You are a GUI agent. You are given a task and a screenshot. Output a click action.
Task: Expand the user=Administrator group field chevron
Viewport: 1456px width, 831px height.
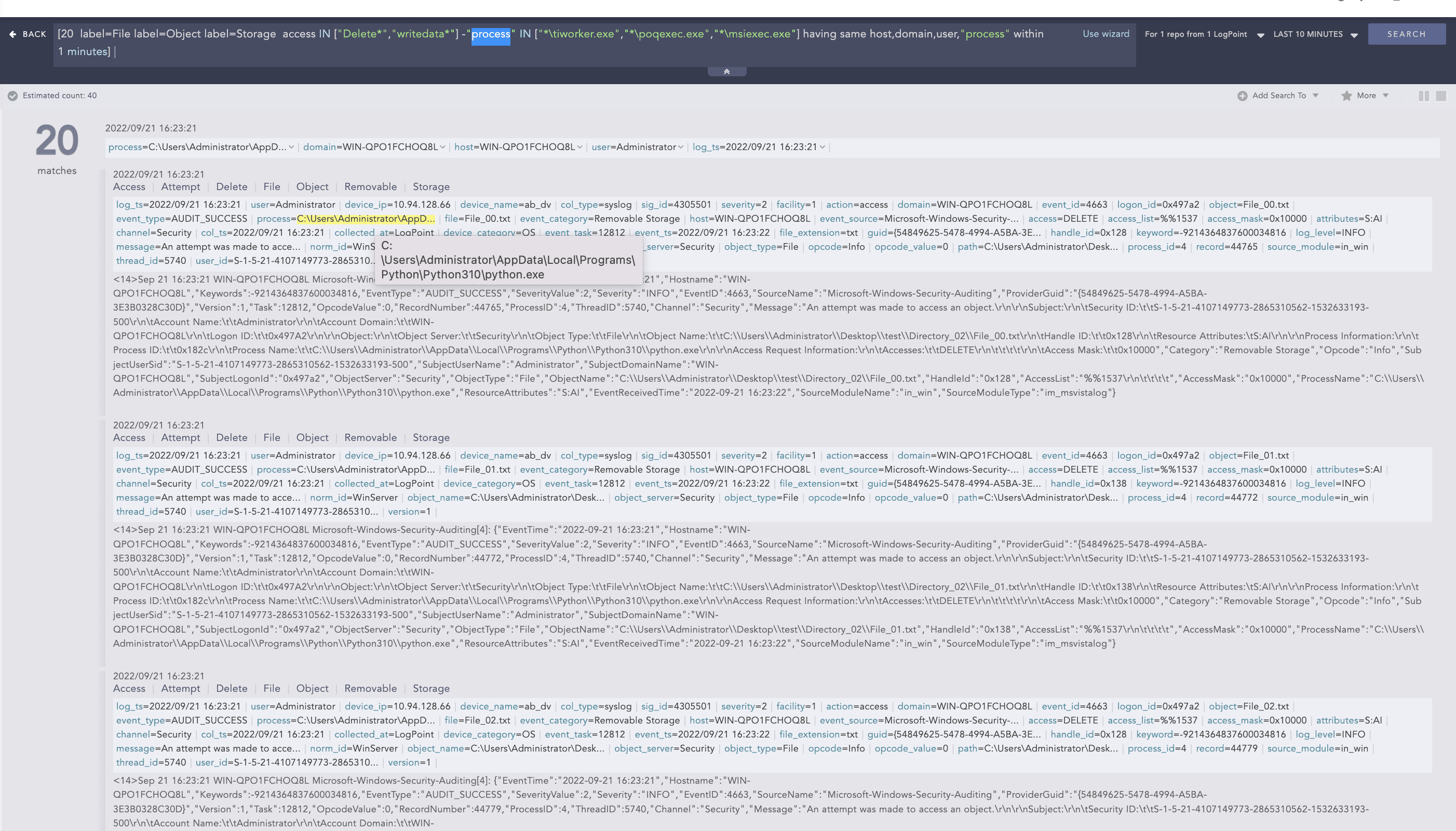pyautogui.click(x=680, y=148)
